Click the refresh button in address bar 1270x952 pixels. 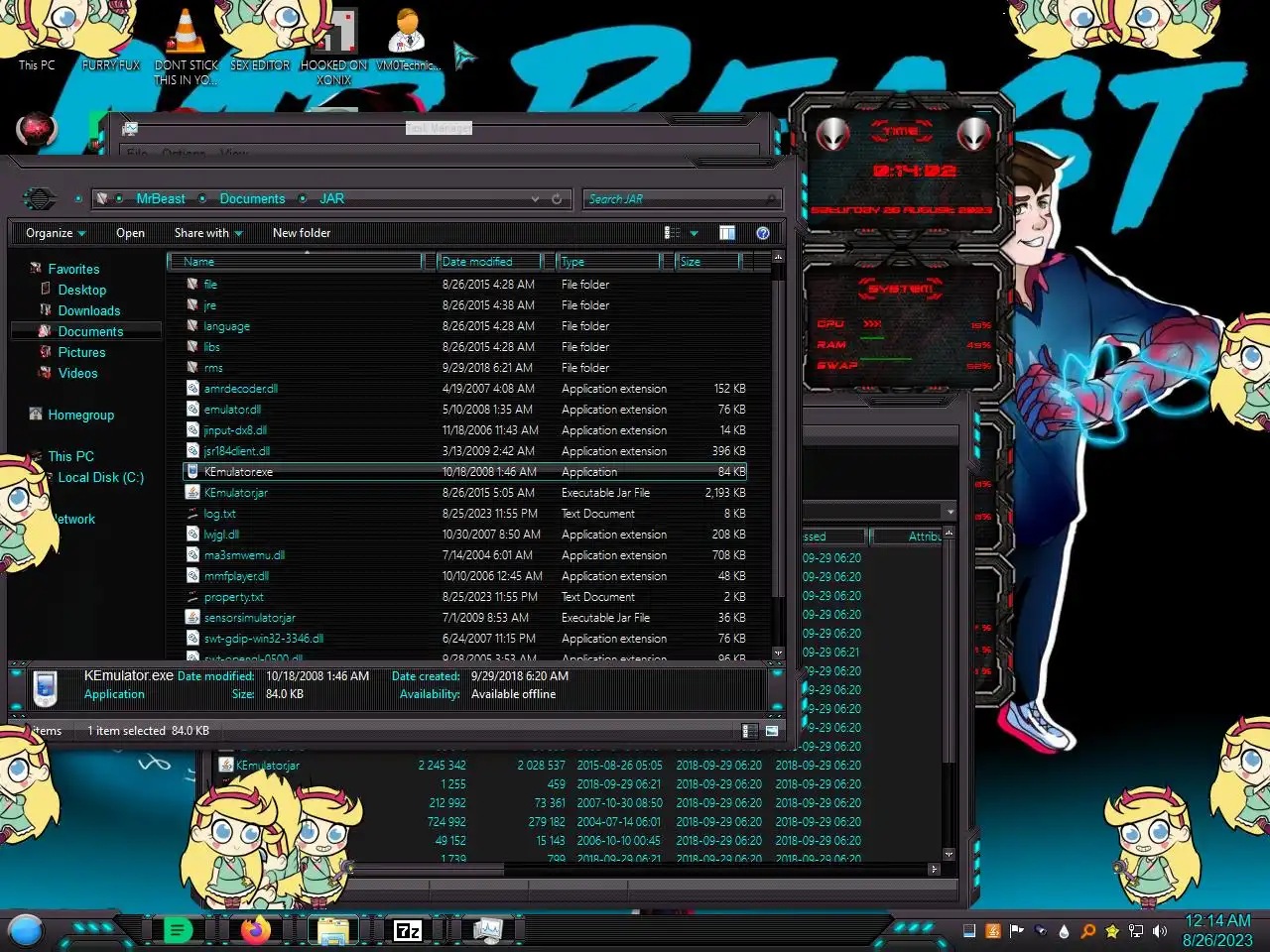pos(557,199)
